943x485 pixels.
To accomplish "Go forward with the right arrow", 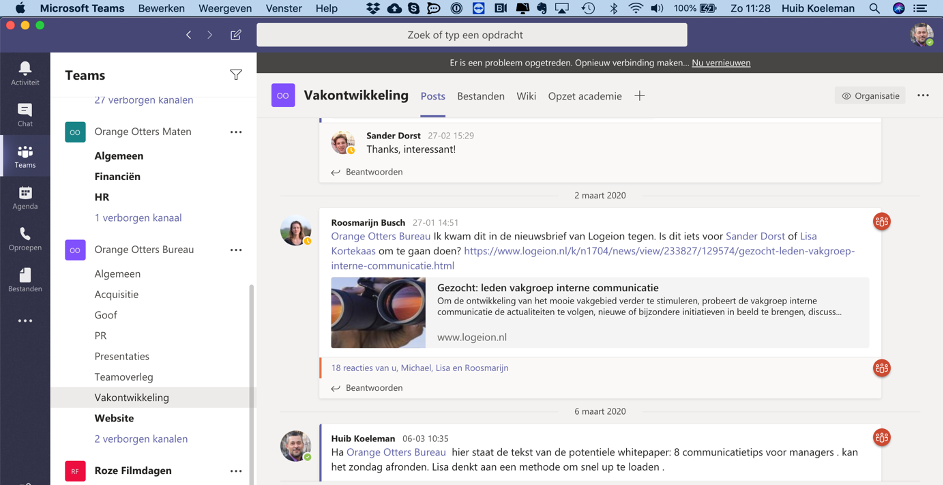I will 209,35.
